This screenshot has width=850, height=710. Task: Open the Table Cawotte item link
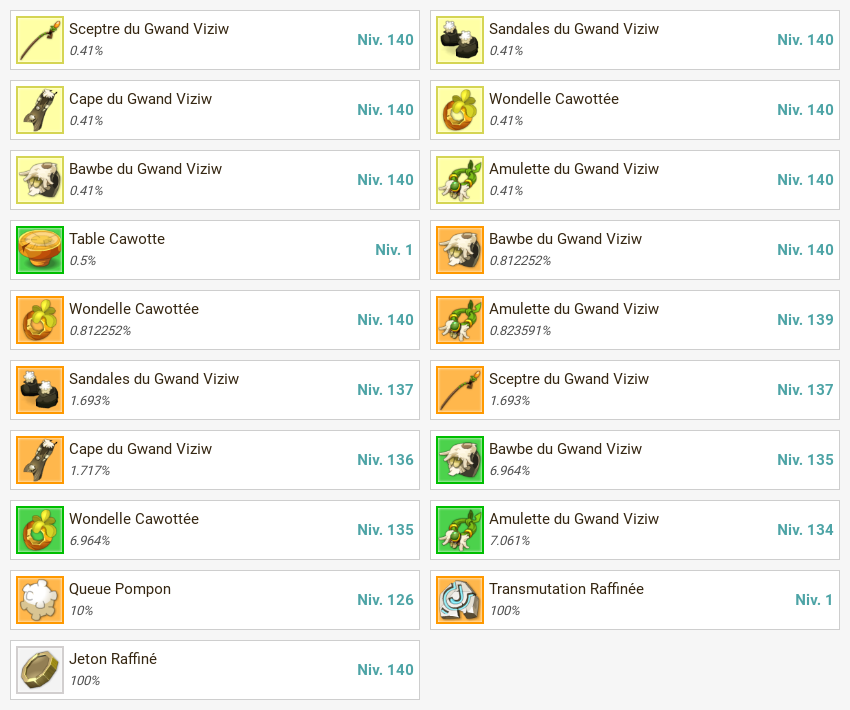(x=117, y=239)
